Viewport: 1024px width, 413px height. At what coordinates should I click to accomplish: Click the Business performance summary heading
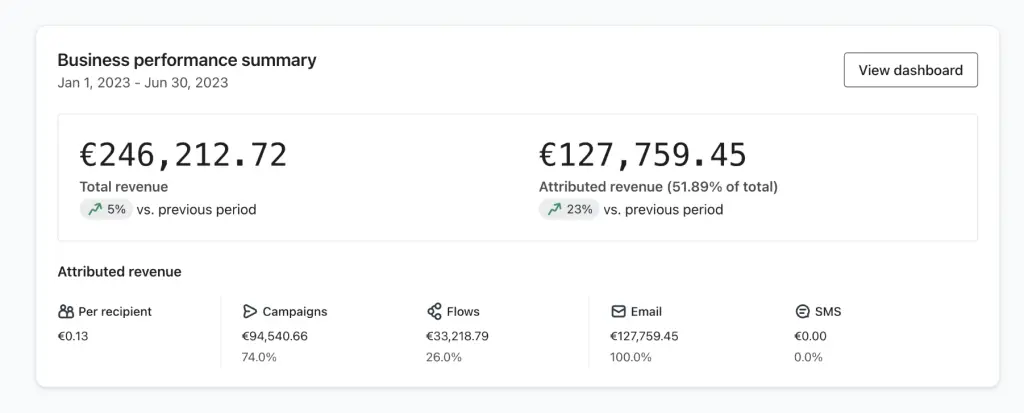coord(187,60)
